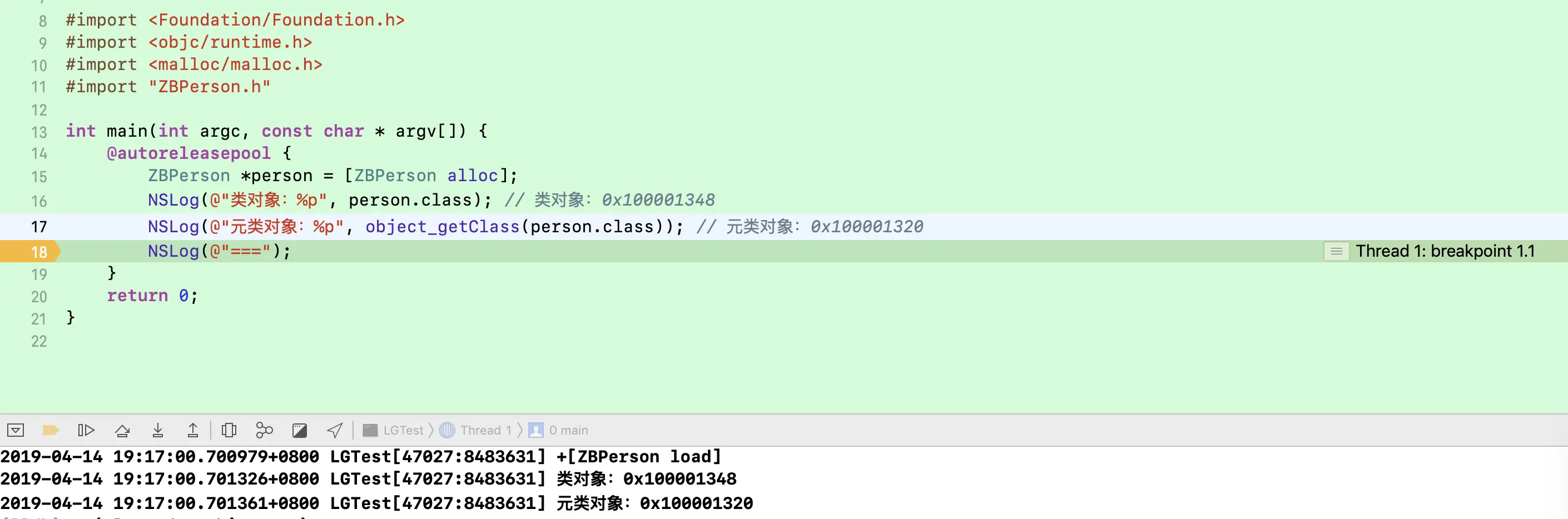Image resolution: width=1568 pixels, height=519 pixels.
Task: Click line number 15 in gutter
Action: tap(39, 177)
